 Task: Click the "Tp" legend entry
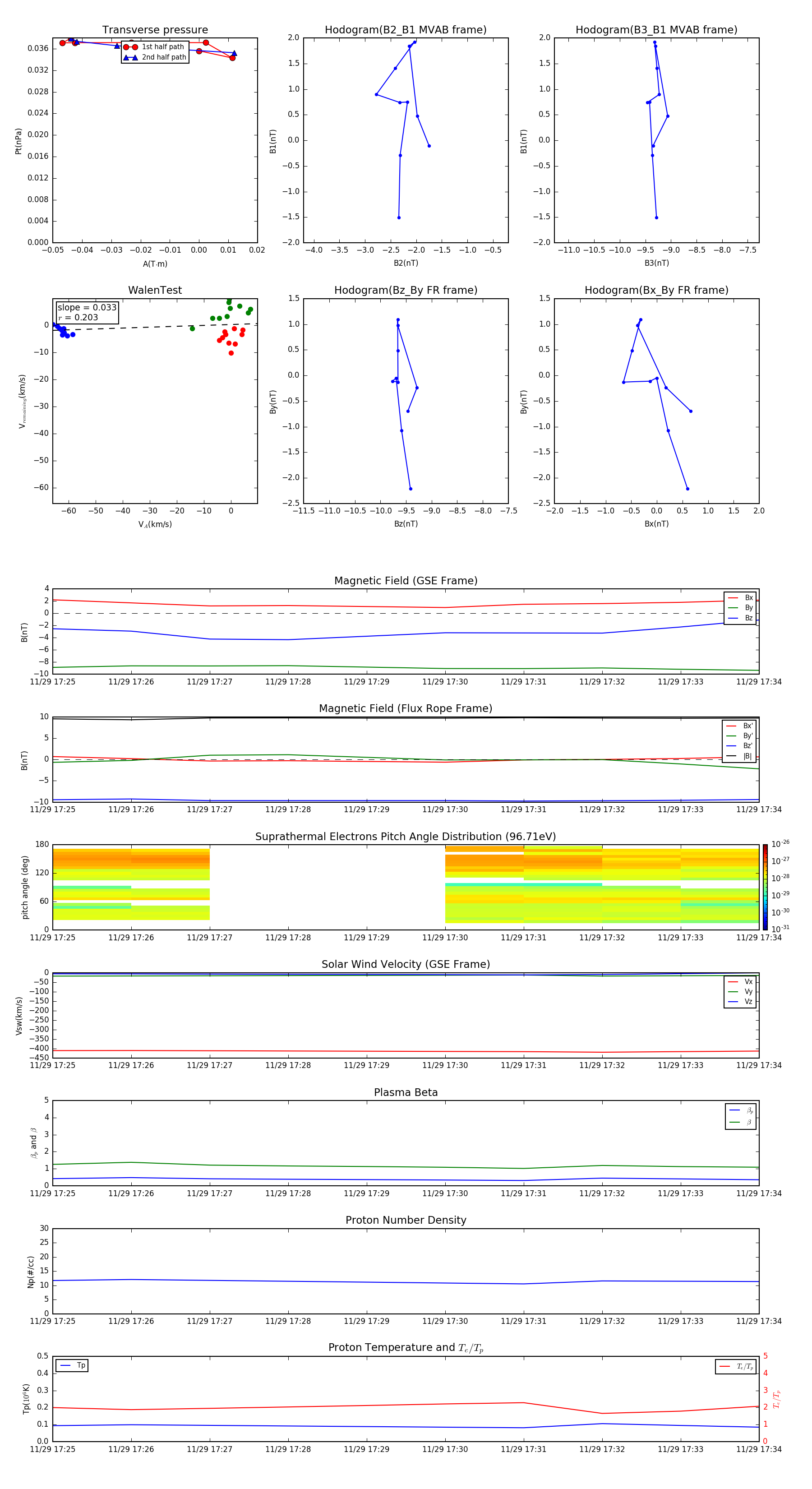point(72,1366)
